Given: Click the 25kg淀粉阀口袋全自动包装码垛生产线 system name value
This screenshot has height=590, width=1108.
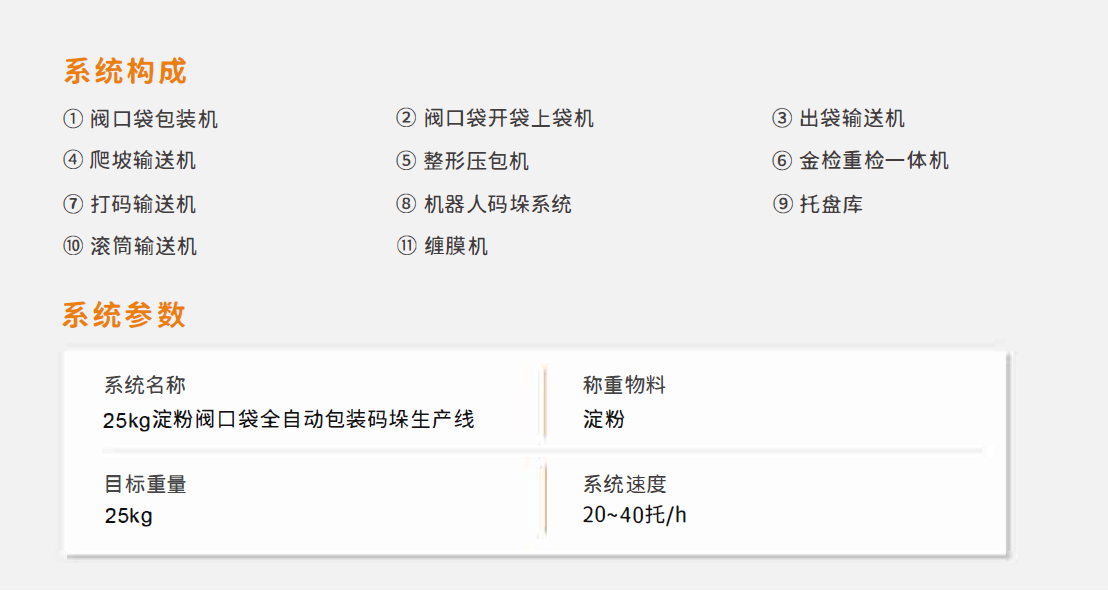Looking at the screenshot, I should click(288, 420).
